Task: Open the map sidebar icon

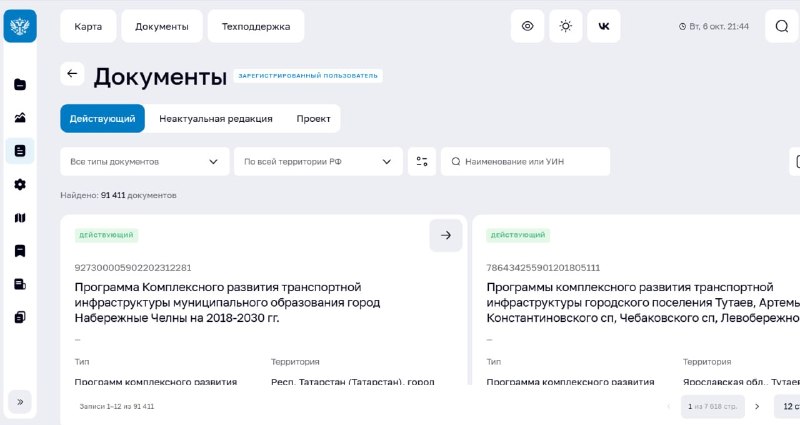Action: [x=20, y=218]
